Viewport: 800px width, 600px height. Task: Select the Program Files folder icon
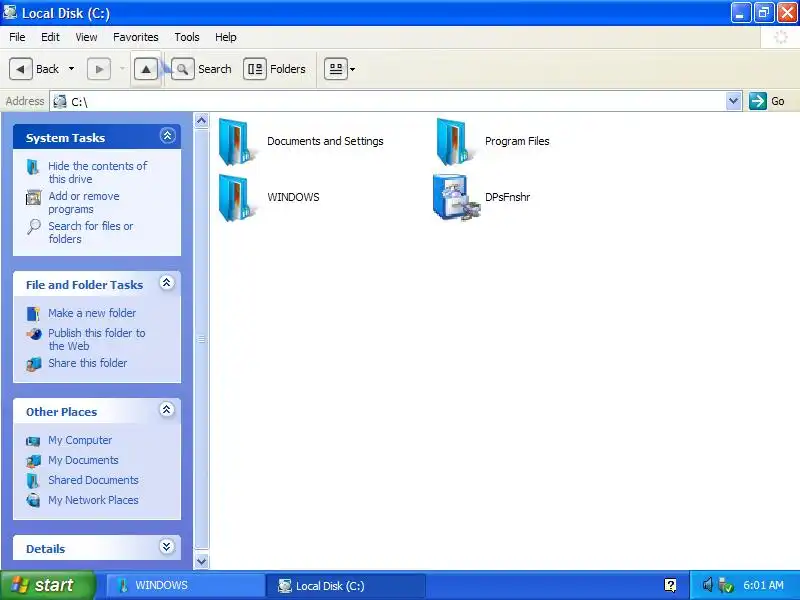pyautogui.click(x=455, y=141)
